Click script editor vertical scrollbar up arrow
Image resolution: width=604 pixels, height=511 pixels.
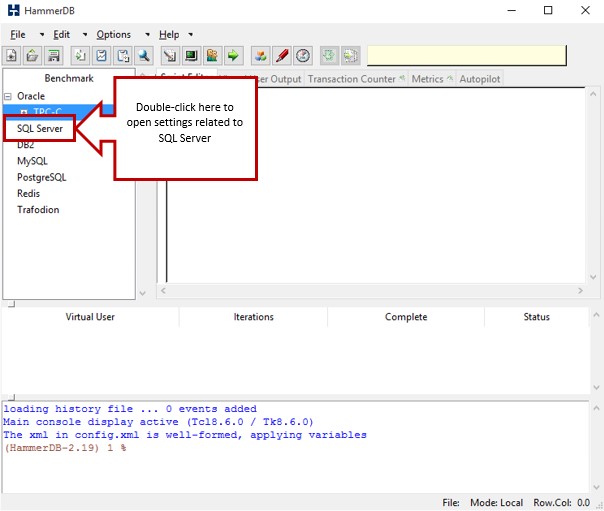[x=593, y=94]
